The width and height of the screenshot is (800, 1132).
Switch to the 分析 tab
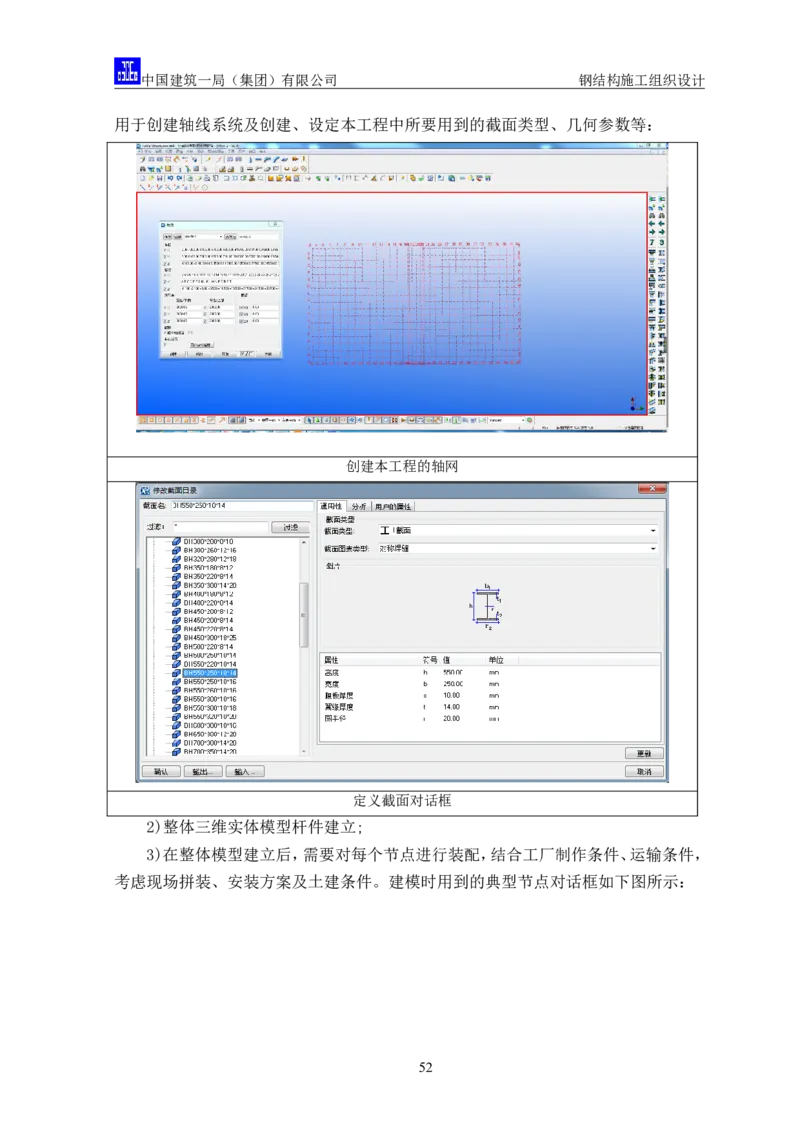(358, 507)
